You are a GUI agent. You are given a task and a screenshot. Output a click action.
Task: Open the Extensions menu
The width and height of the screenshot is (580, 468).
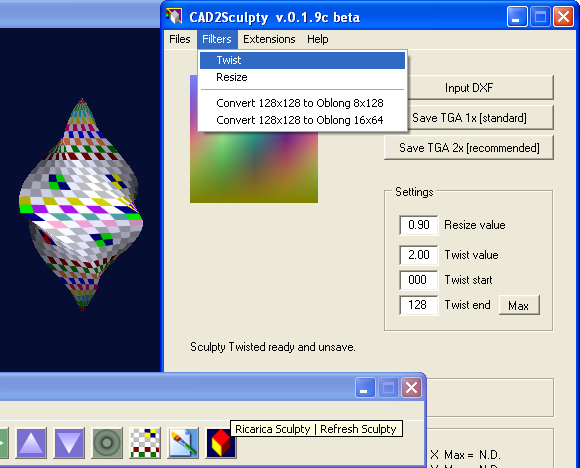click(269, 39)
